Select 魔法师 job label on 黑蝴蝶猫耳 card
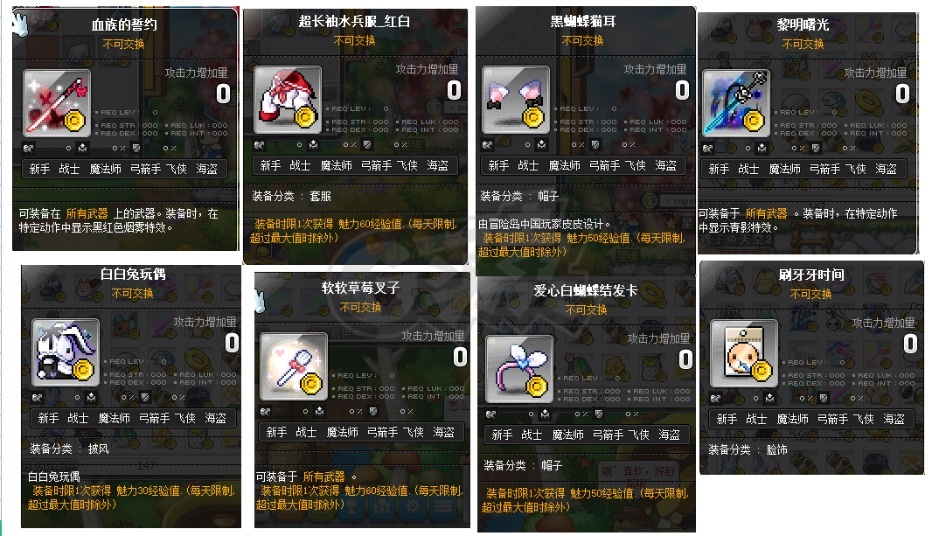The width and height of the screenshot is (932, 536). (x=564, y=166)
